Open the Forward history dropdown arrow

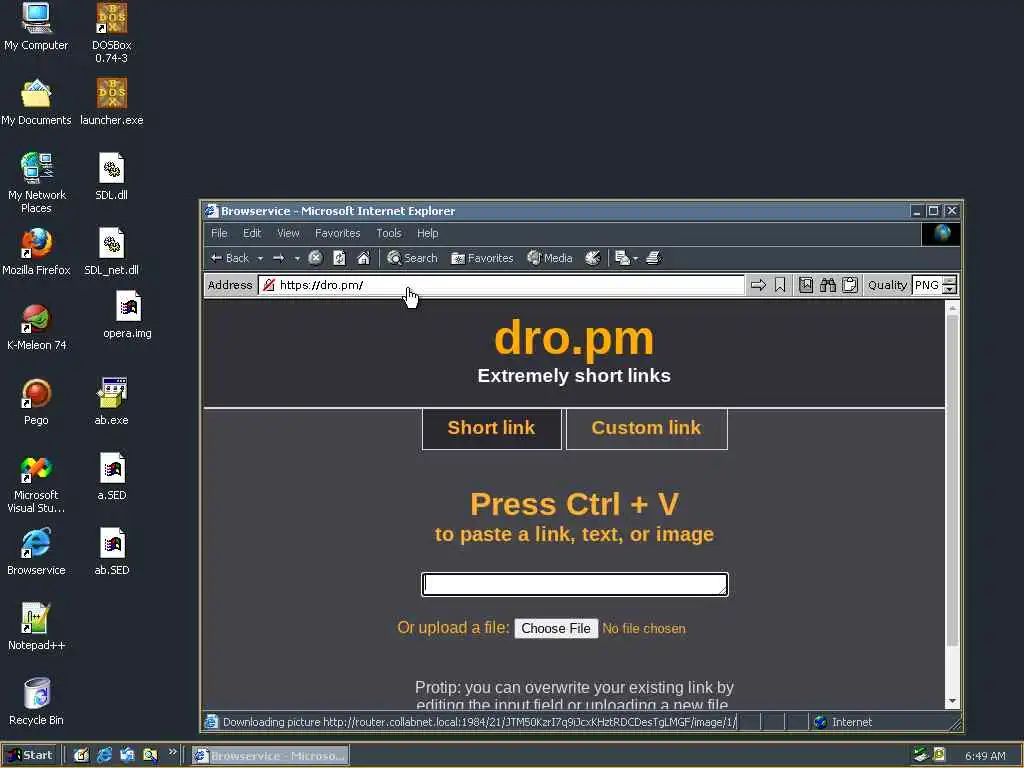(297, 259)
